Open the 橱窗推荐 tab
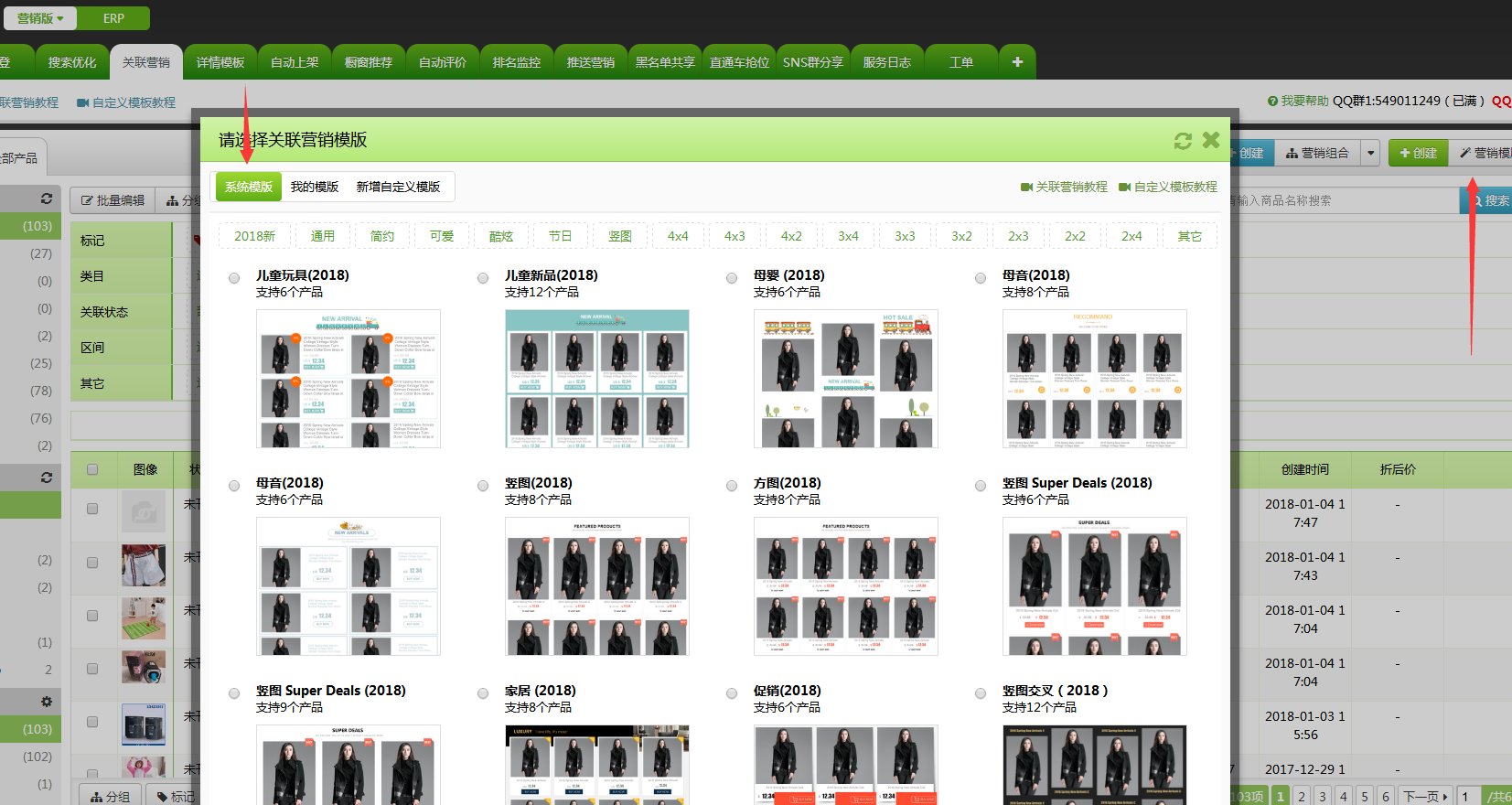 pyautogui.click(x=369, y=62)
